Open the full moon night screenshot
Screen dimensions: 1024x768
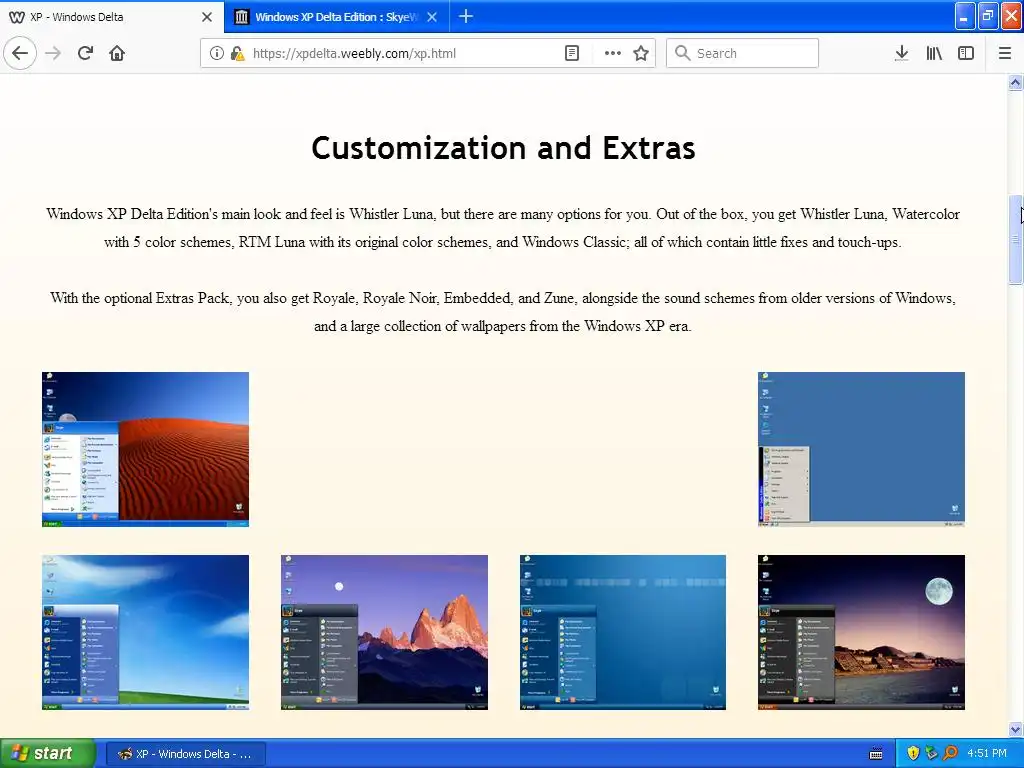coord(861,632)
